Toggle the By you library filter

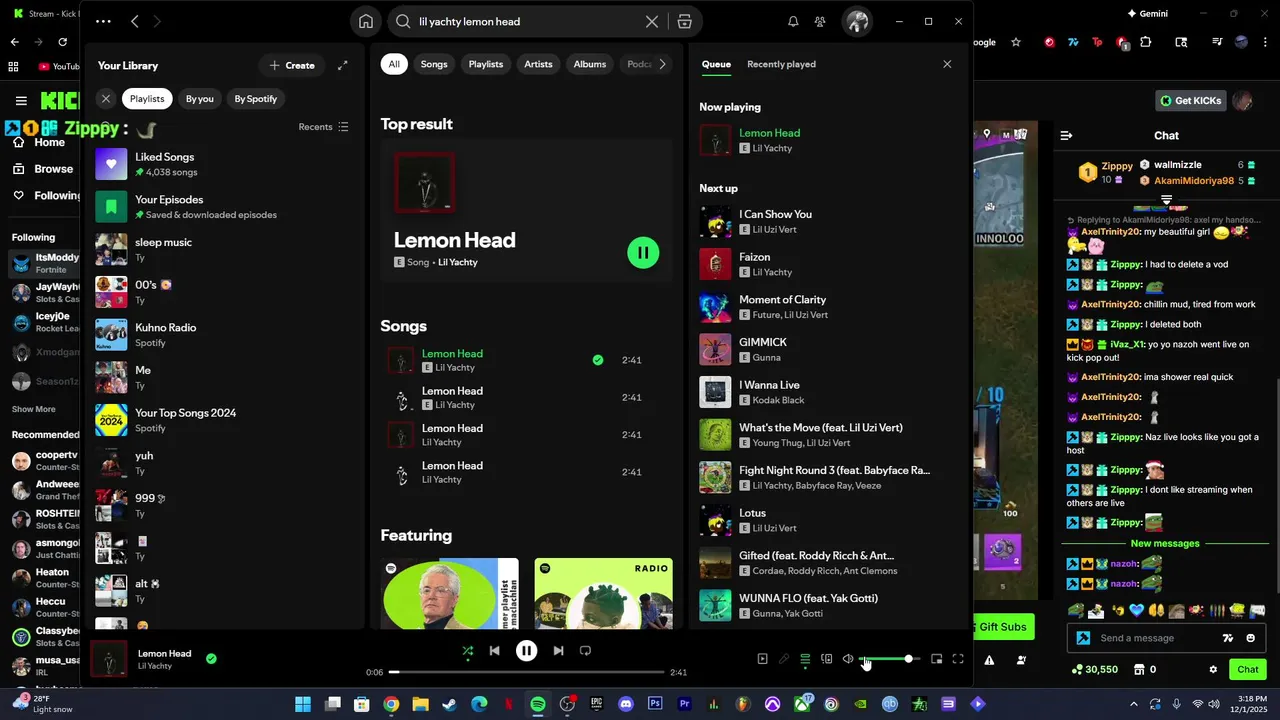click(x=200, y=99)
